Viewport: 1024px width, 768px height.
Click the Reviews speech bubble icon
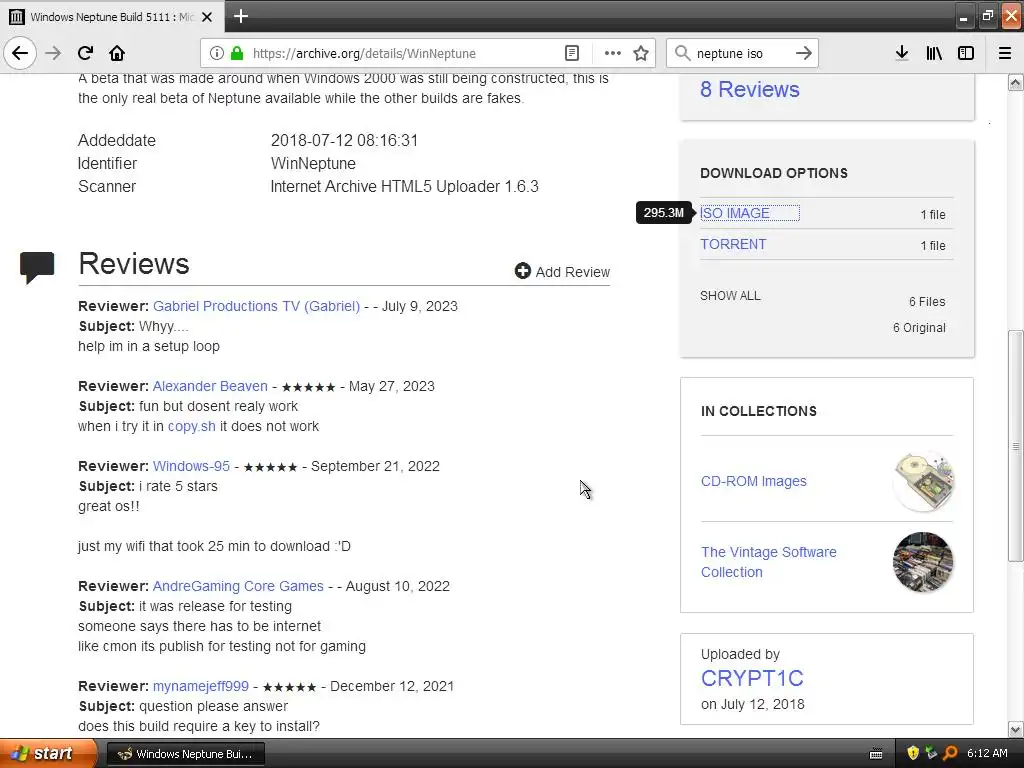click(x=37, y=267)
